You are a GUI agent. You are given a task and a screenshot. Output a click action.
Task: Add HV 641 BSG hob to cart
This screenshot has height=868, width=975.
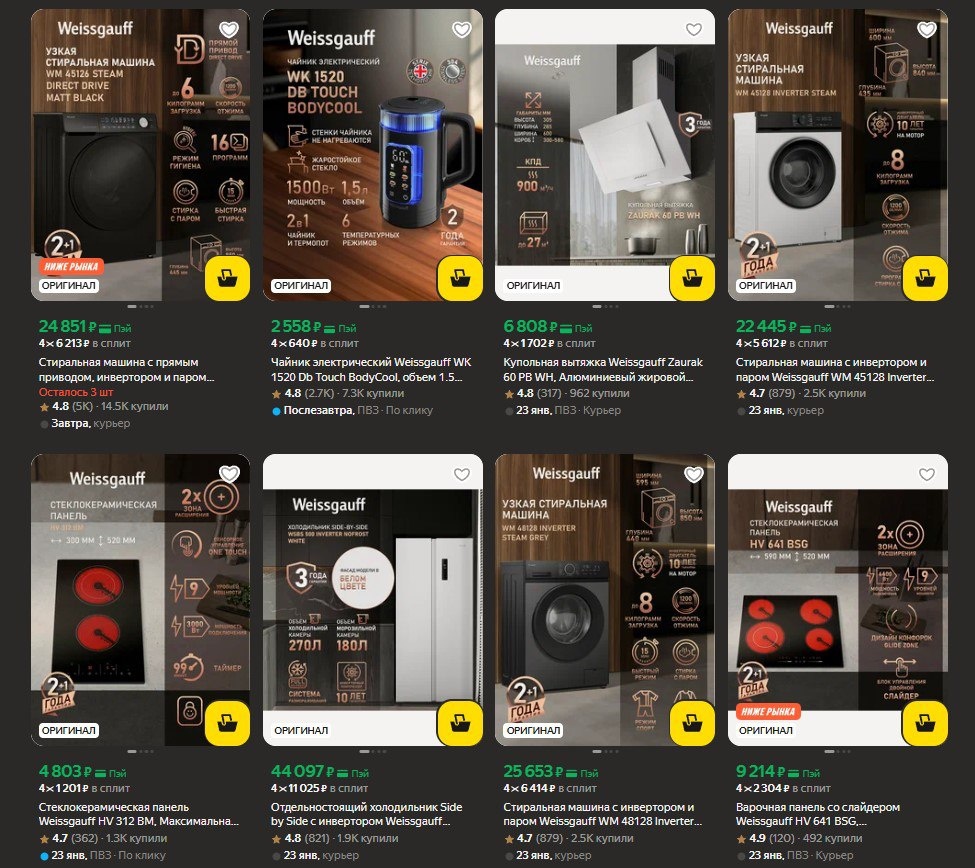(x=925, y=723)
